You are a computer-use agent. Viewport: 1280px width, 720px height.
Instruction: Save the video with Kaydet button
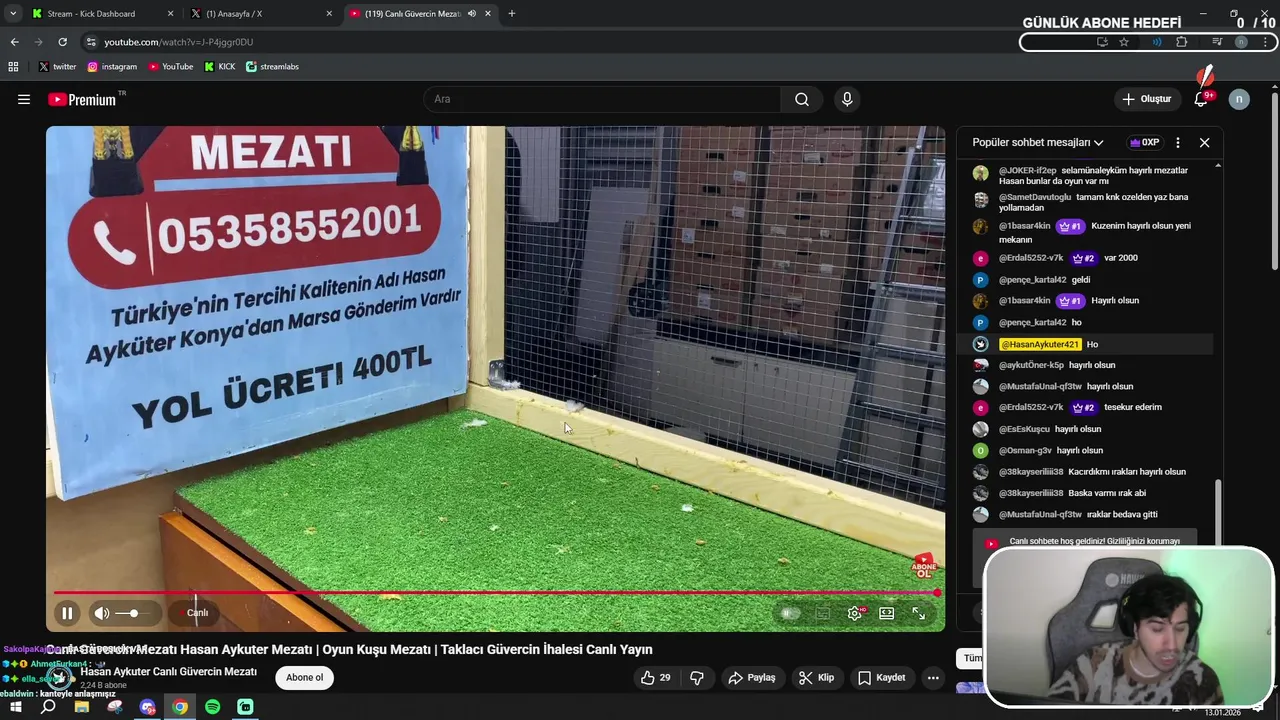tap(882, 678)
